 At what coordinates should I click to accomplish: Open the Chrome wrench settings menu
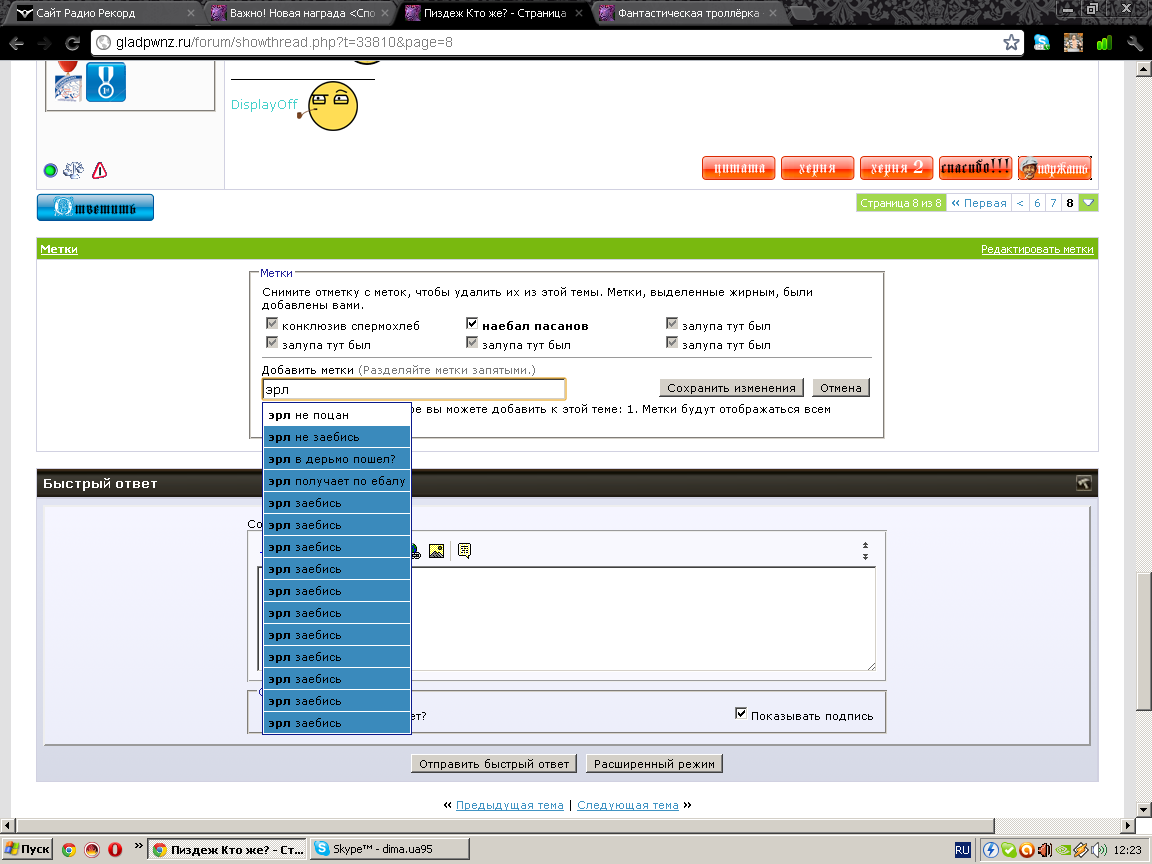1134,43
